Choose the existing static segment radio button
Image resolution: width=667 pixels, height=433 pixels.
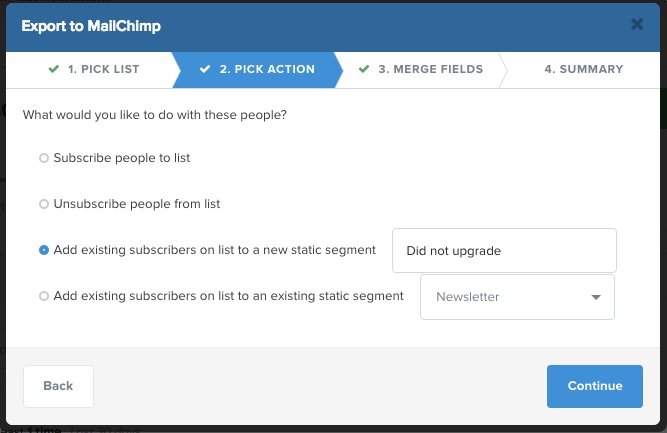pos(44,296)
